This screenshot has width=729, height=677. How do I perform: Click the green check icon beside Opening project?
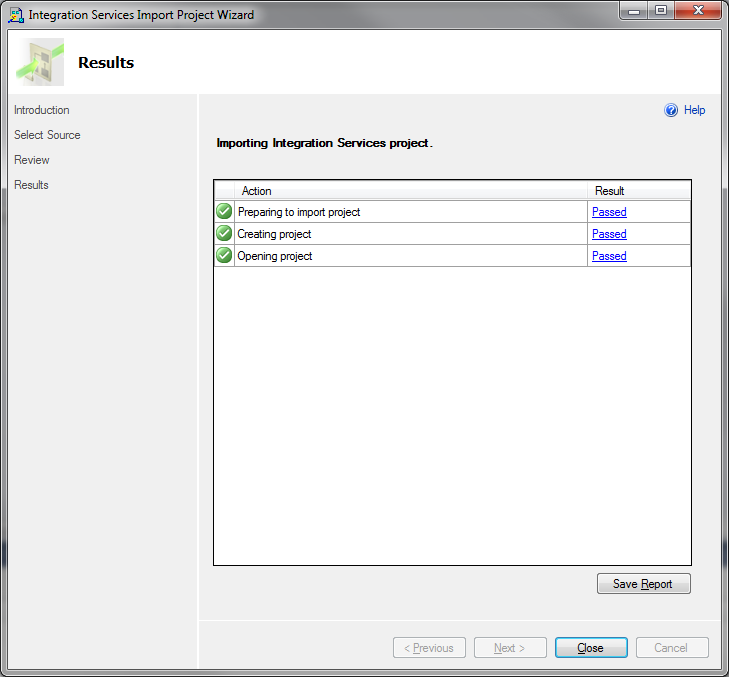tap(224, 255)
